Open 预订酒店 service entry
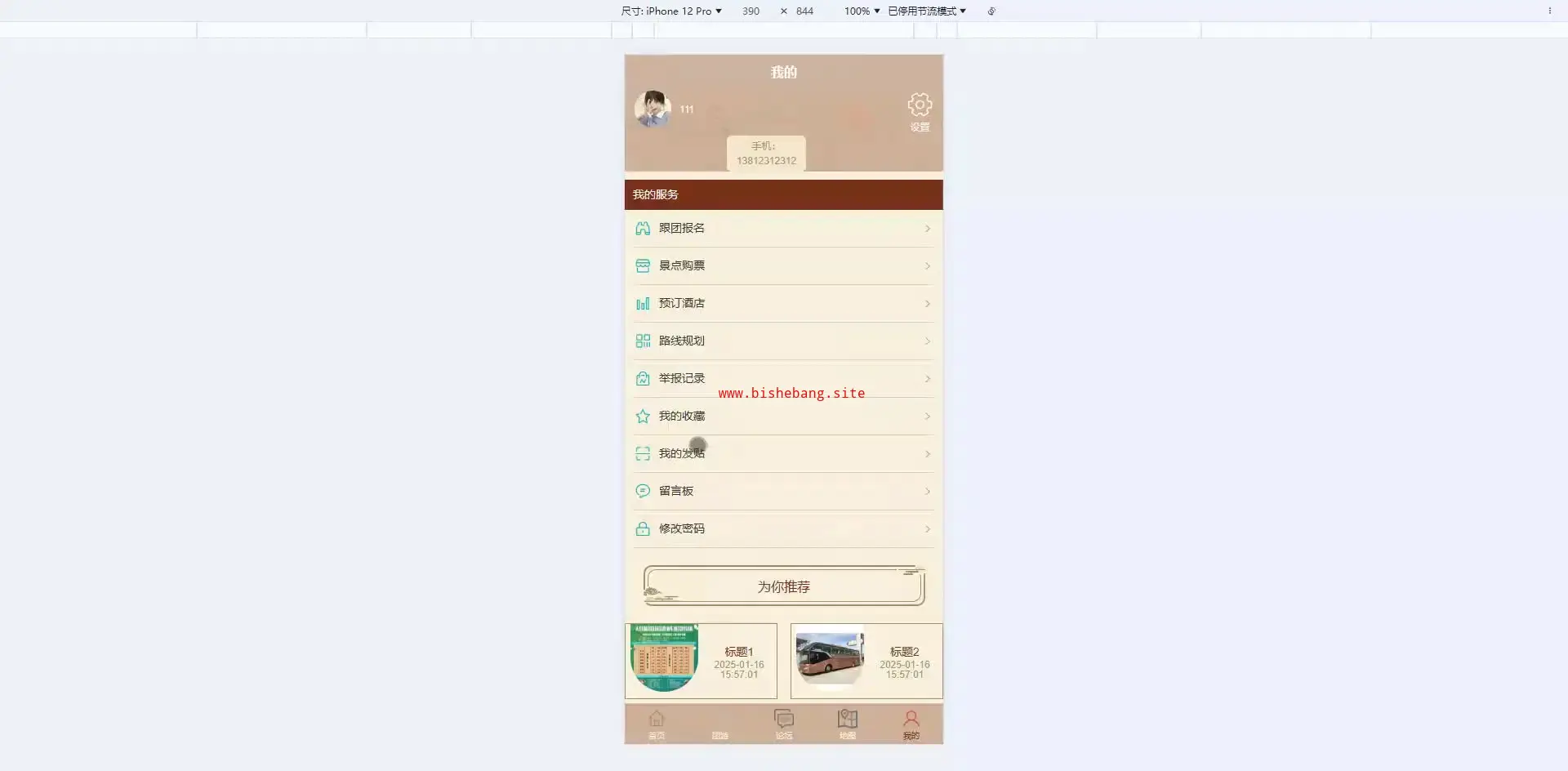Viewport: 1568px width, 771px height. 682,303
